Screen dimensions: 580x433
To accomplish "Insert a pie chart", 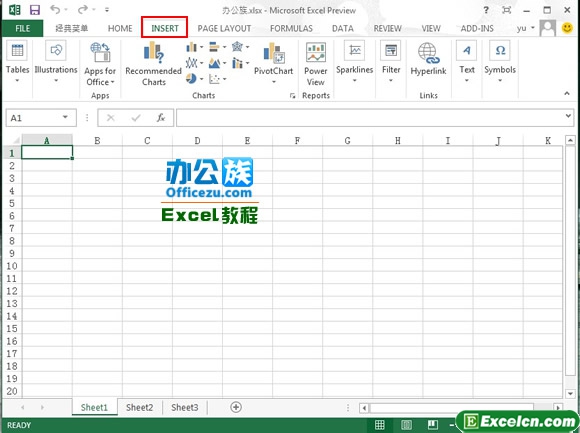I will coord(191,78).
